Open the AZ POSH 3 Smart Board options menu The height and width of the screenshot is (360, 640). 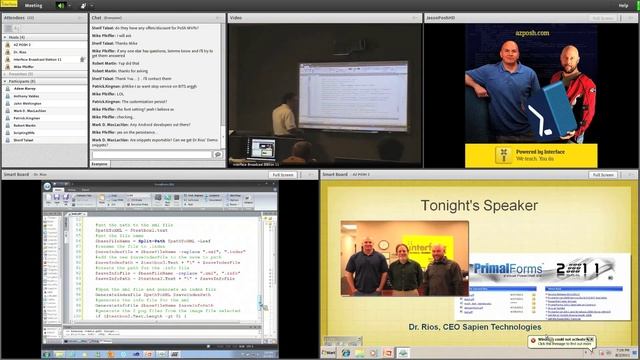(x=631, y=175)
